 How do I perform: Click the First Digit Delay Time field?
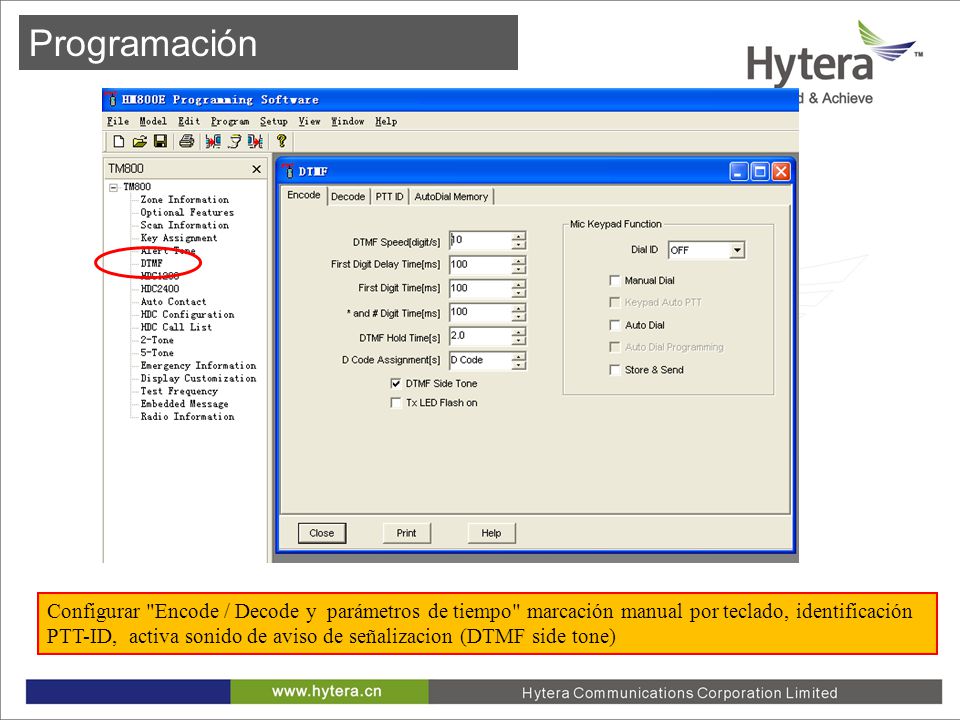481,265
